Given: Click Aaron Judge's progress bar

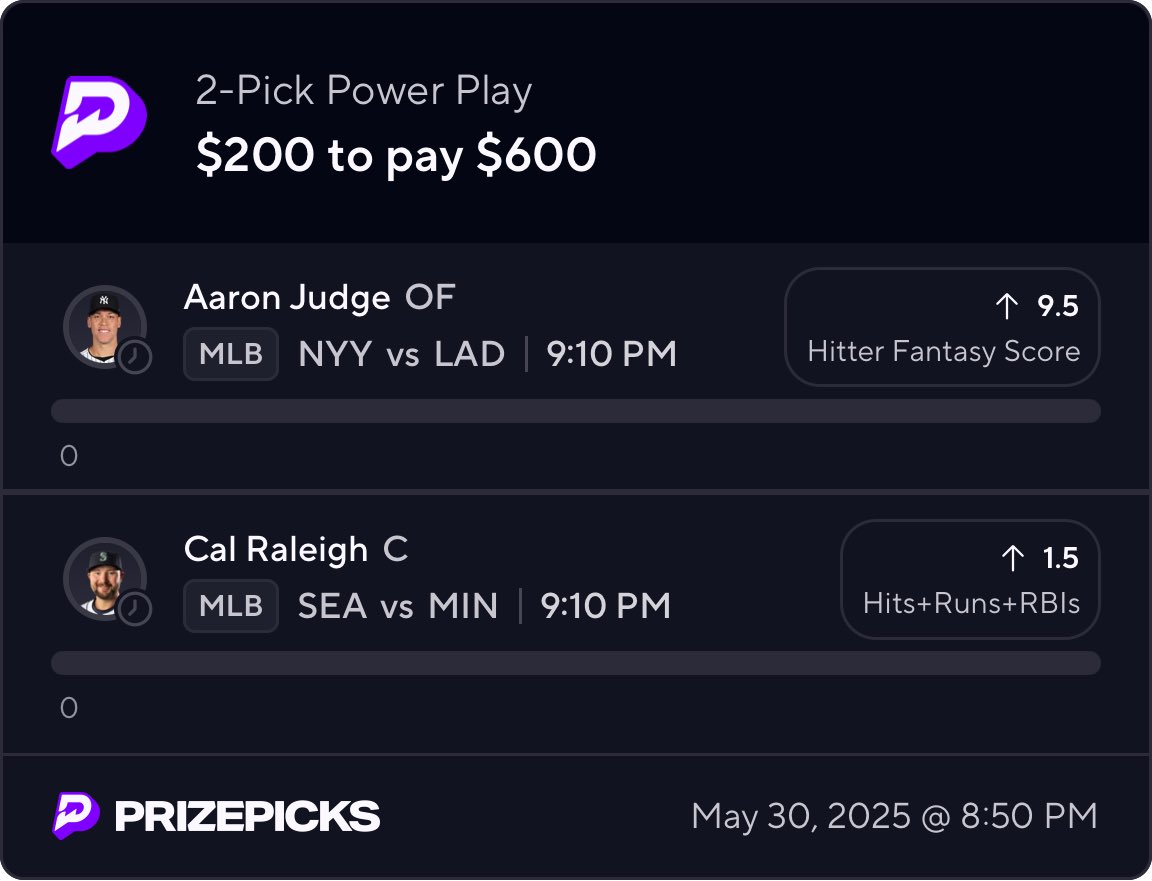Looking at the screenshot, I should coord(576,411).
